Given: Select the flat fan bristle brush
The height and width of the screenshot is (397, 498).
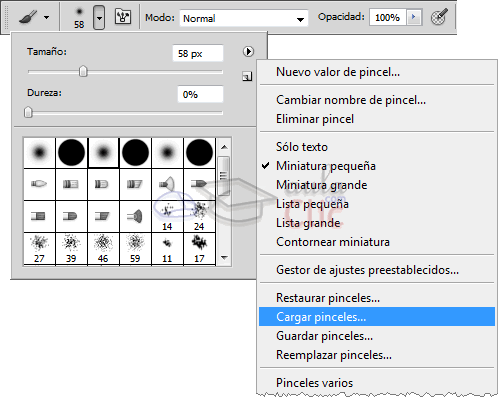Looking at the screenshot, I should [x=135, y=216].
